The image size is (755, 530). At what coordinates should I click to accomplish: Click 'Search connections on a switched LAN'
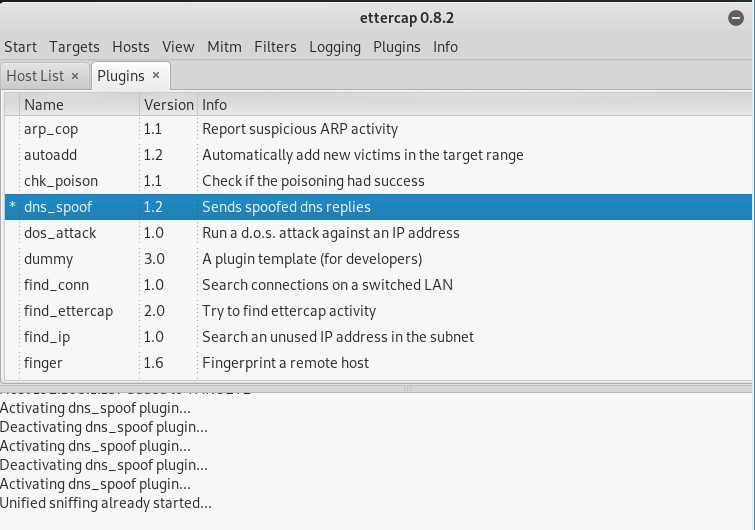click(x=327, y=285)
